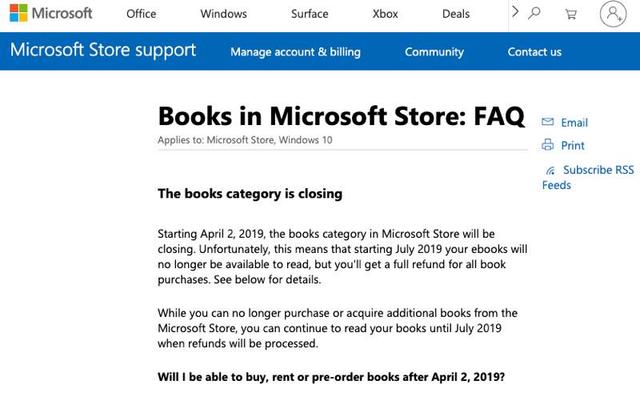
Task: Click the Email link text
Action: [x=574, y=123]
